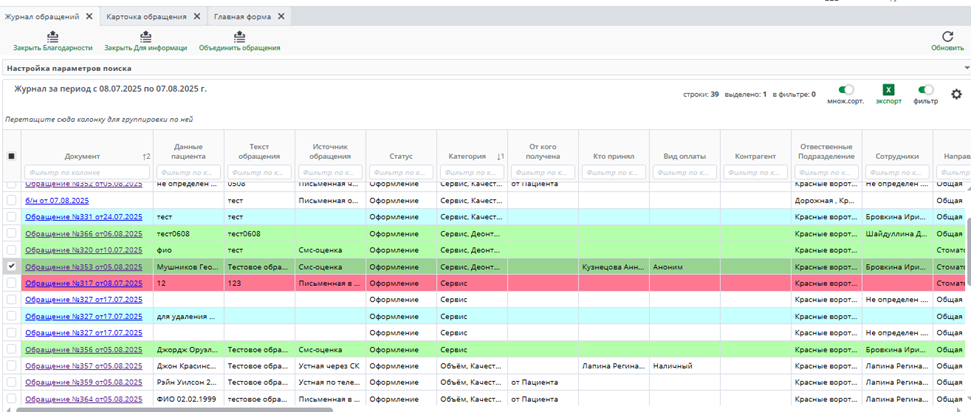Click the для удаления… patient data cell
971x412 pixels.
point(189,316)
